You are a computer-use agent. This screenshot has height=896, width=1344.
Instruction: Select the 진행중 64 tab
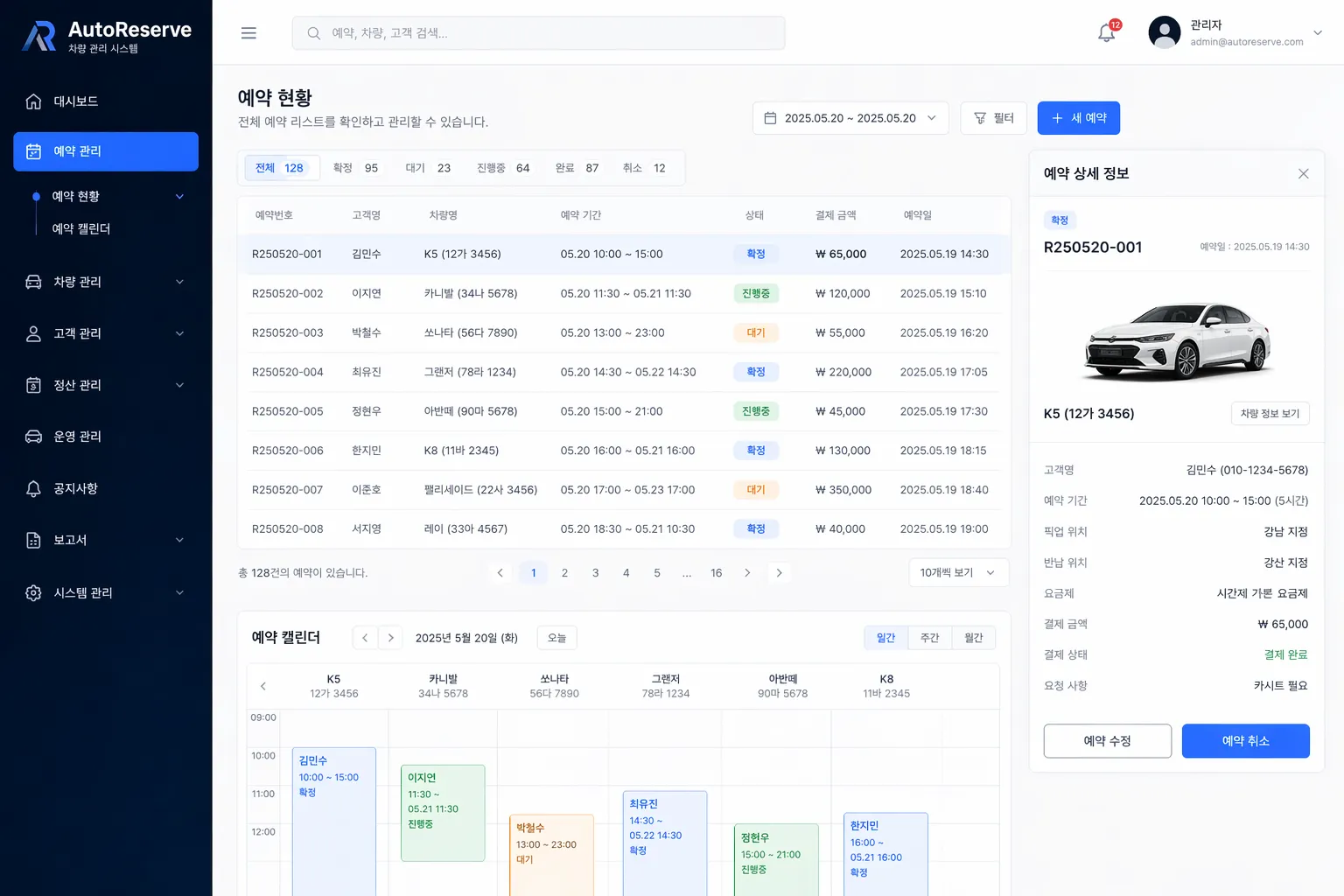[503, 168]
